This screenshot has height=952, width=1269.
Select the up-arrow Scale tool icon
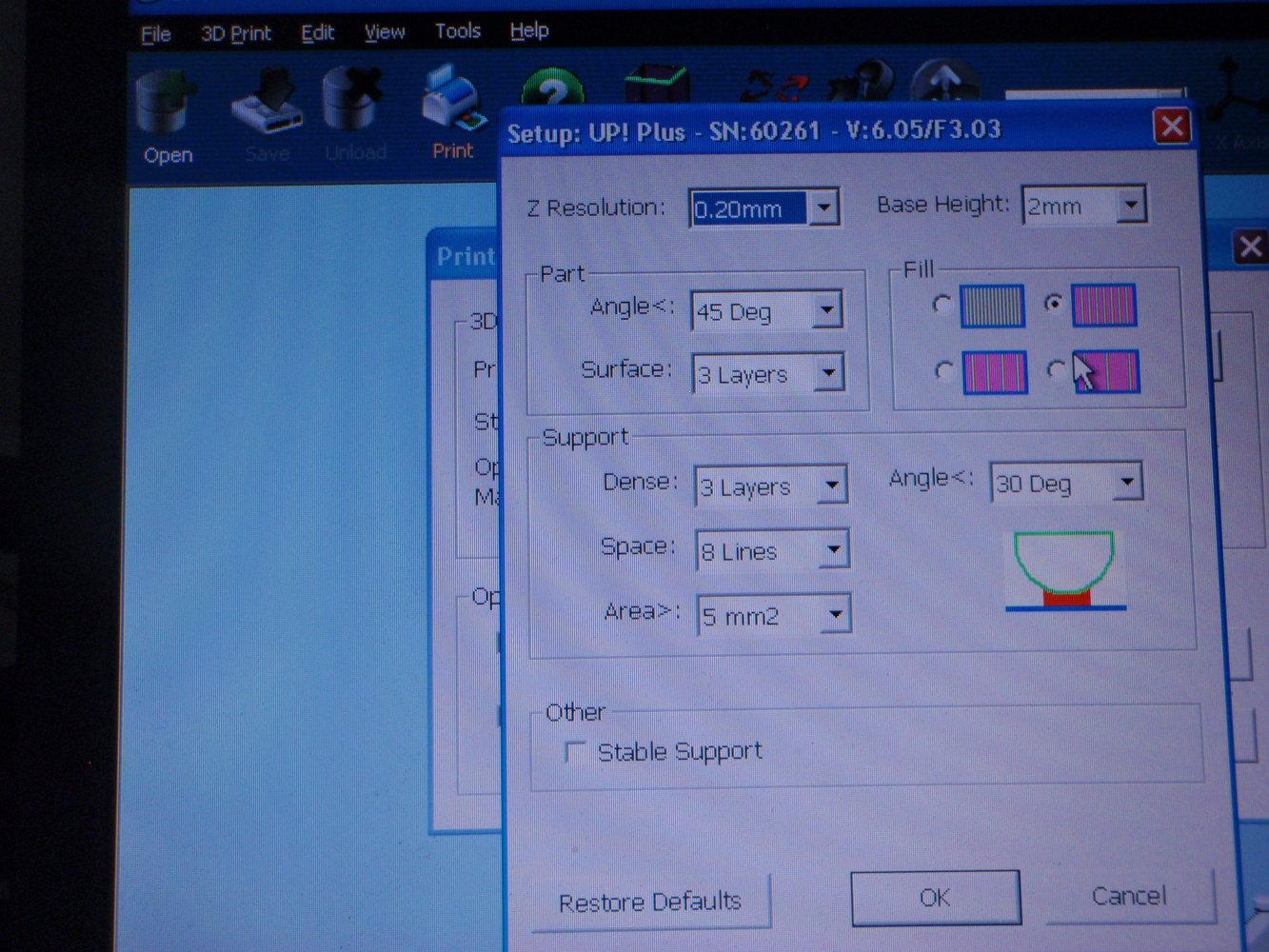tap(944, 82)
